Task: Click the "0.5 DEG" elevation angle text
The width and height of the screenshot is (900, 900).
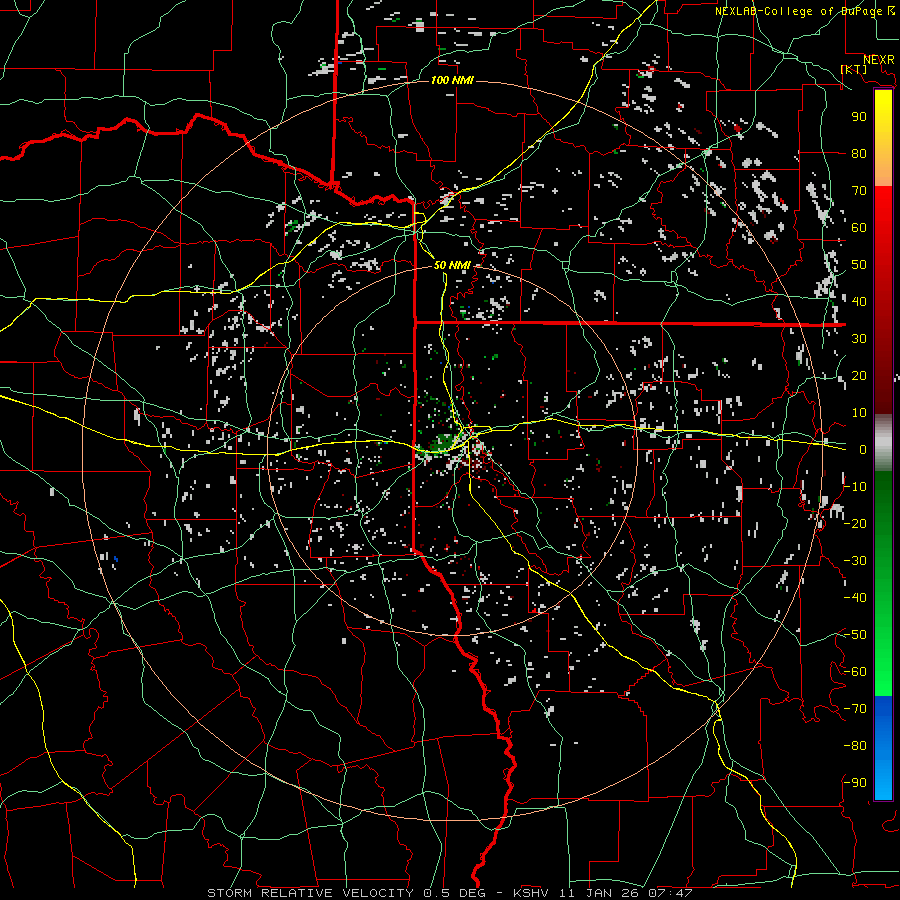Action: tap(455, 893)
